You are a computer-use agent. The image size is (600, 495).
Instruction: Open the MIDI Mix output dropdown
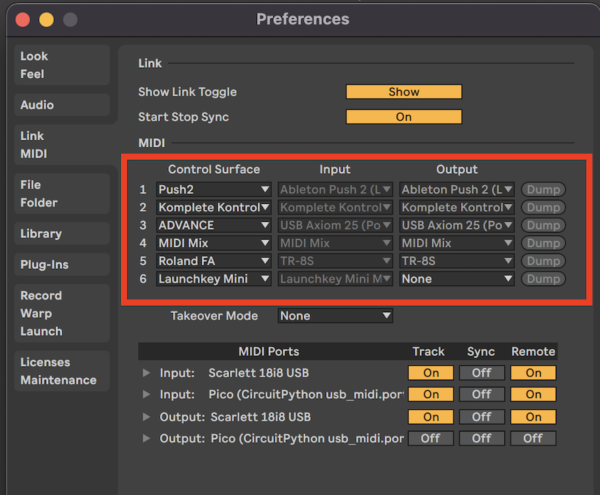tap(457, 243)
